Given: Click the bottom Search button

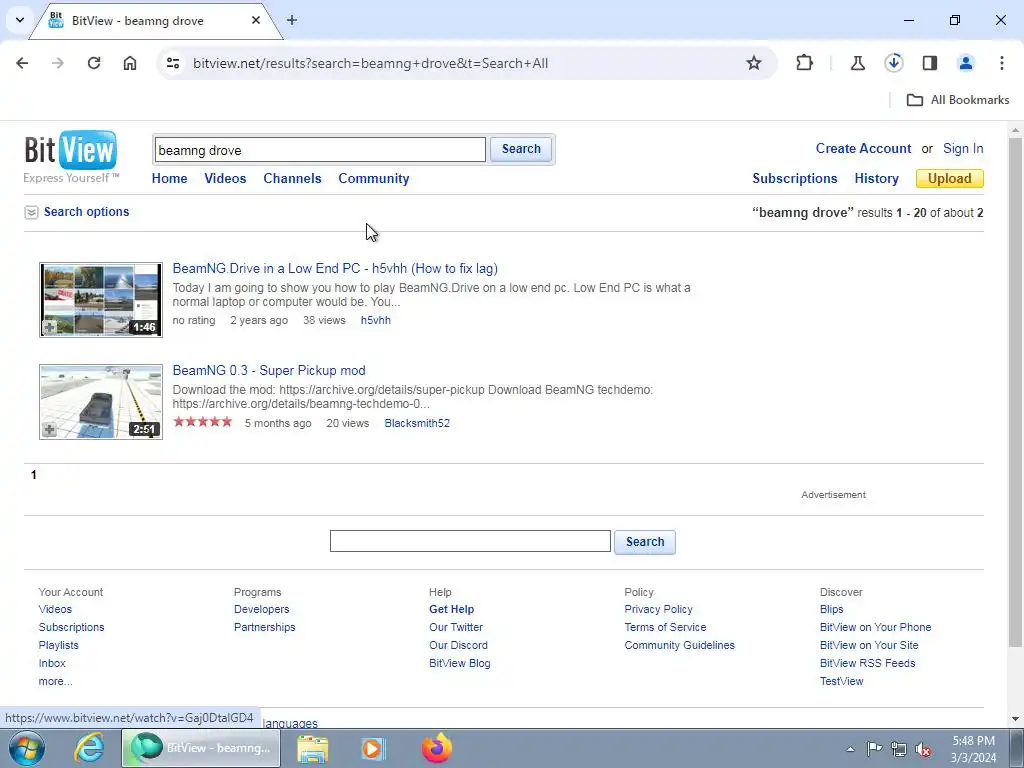Looking at the screenshot, I should 645,542.
